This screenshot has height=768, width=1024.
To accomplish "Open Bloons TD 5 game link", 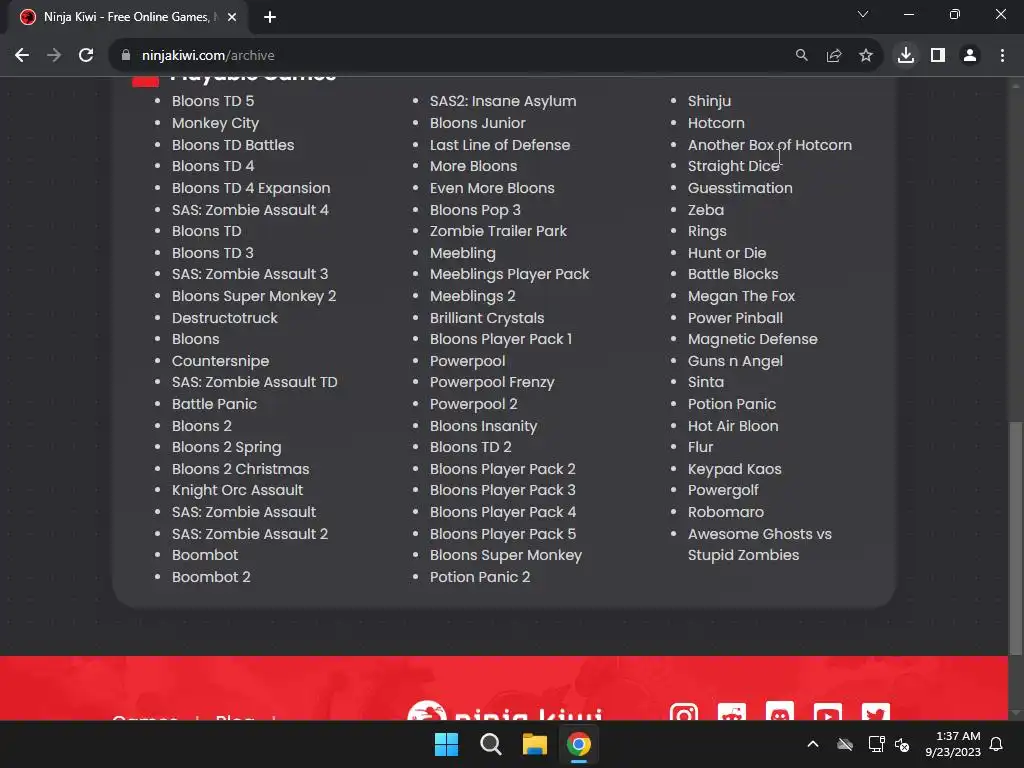I will [213, 101].
